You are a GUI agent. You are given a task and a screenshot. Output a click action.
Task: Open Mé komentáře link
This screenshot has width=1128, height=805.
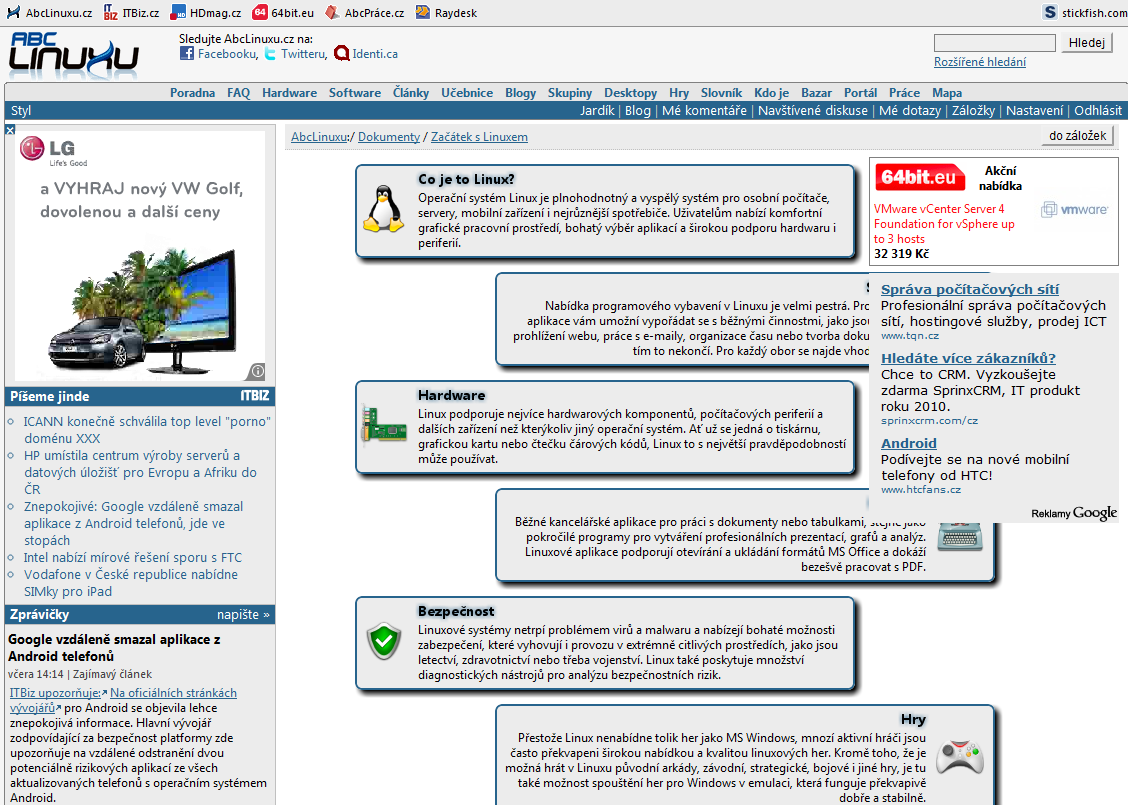704,110
